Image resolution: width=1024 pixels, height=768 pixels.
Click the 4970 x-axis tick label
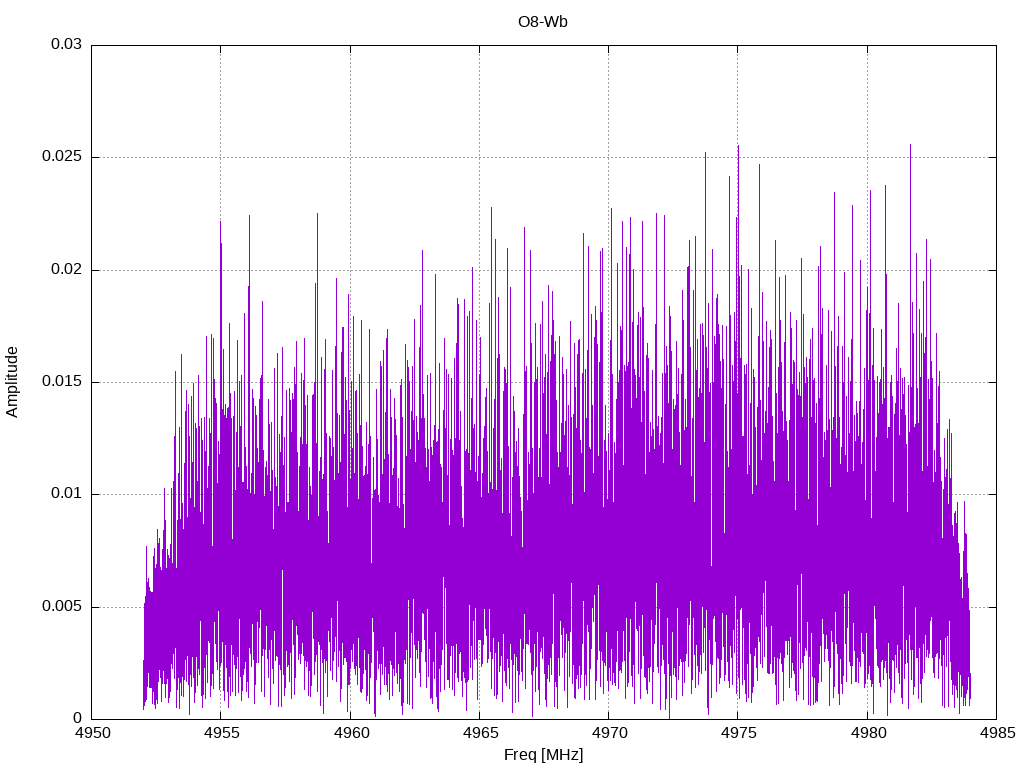coord(609,733)
